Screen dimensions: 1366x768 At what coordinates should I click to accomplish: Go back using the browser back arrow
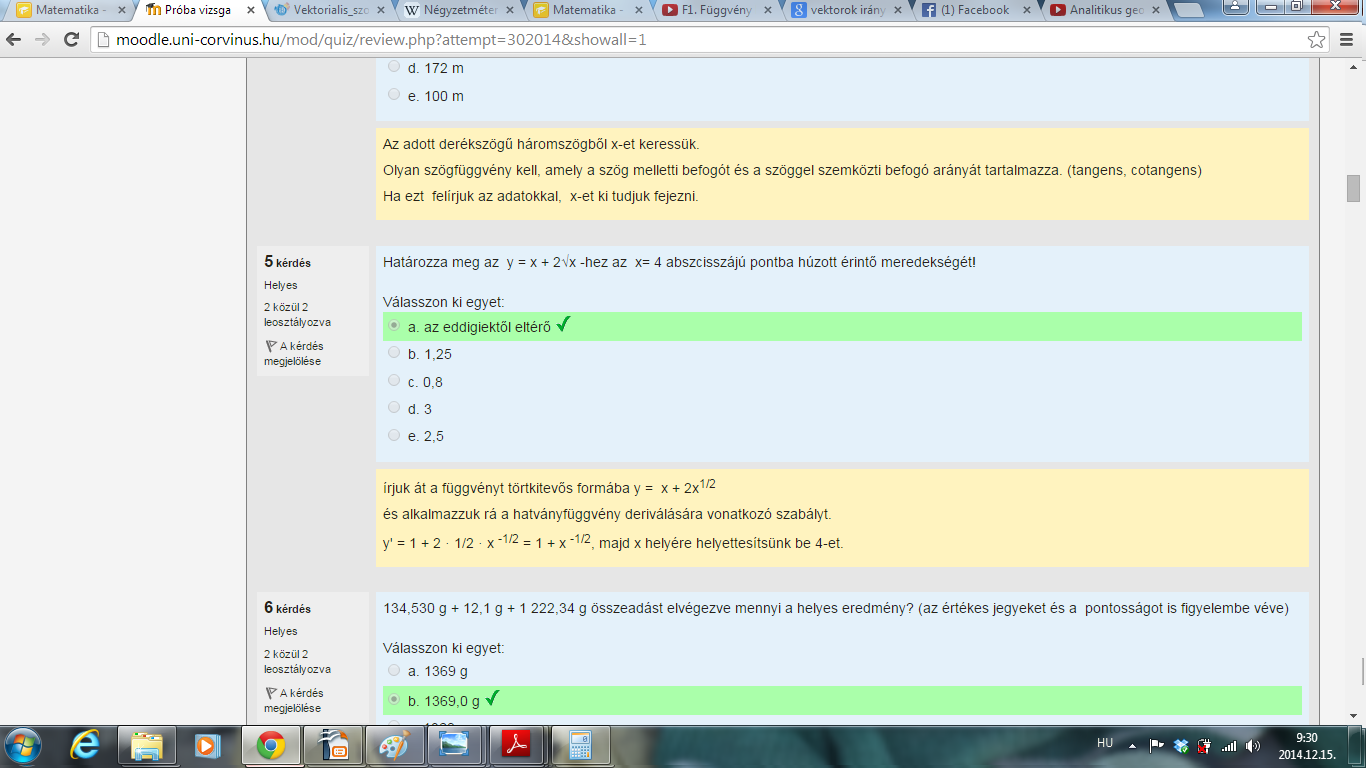16,40
